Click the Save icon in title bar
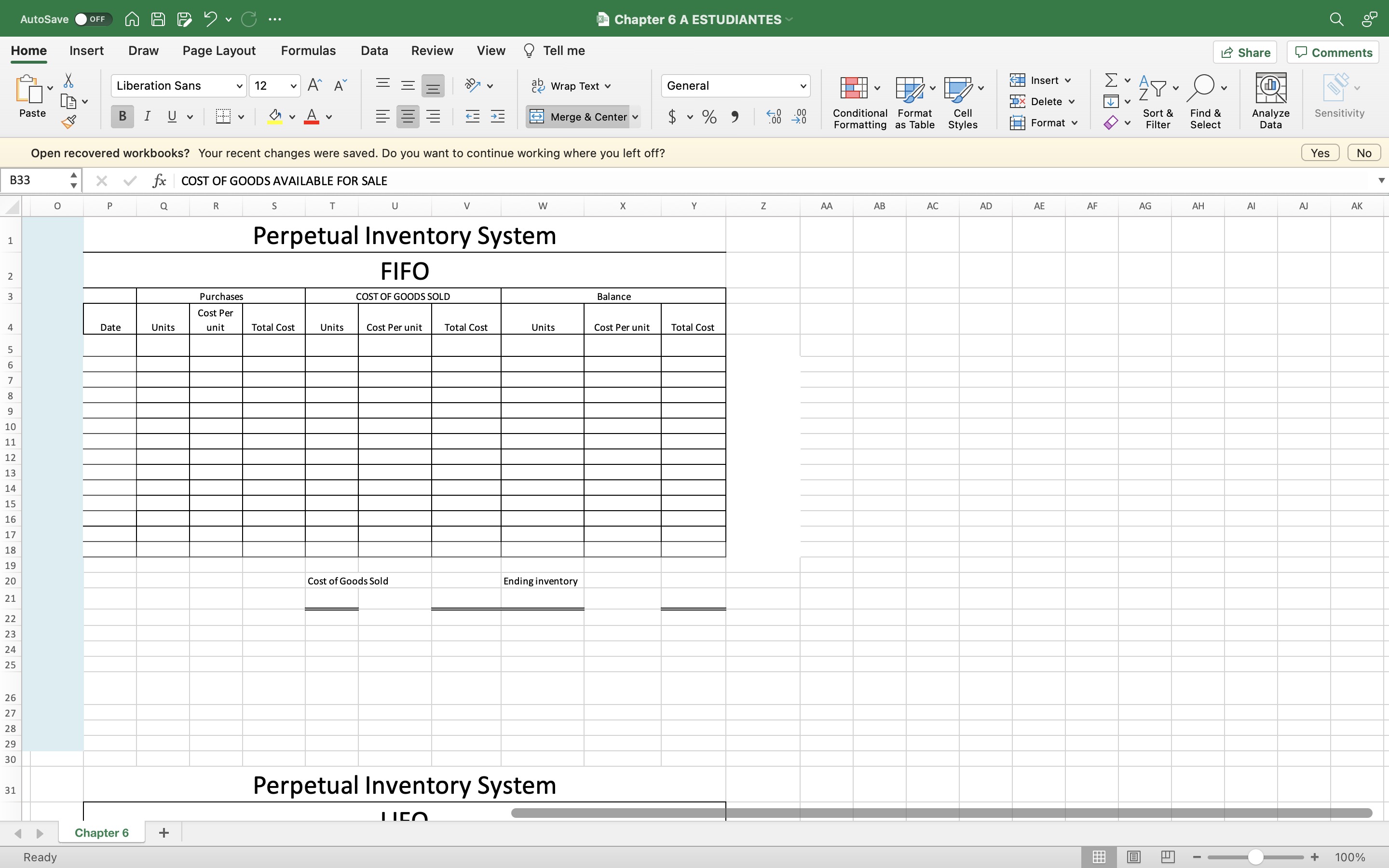This screenshot has width=1389, height=868. point(158,19)
